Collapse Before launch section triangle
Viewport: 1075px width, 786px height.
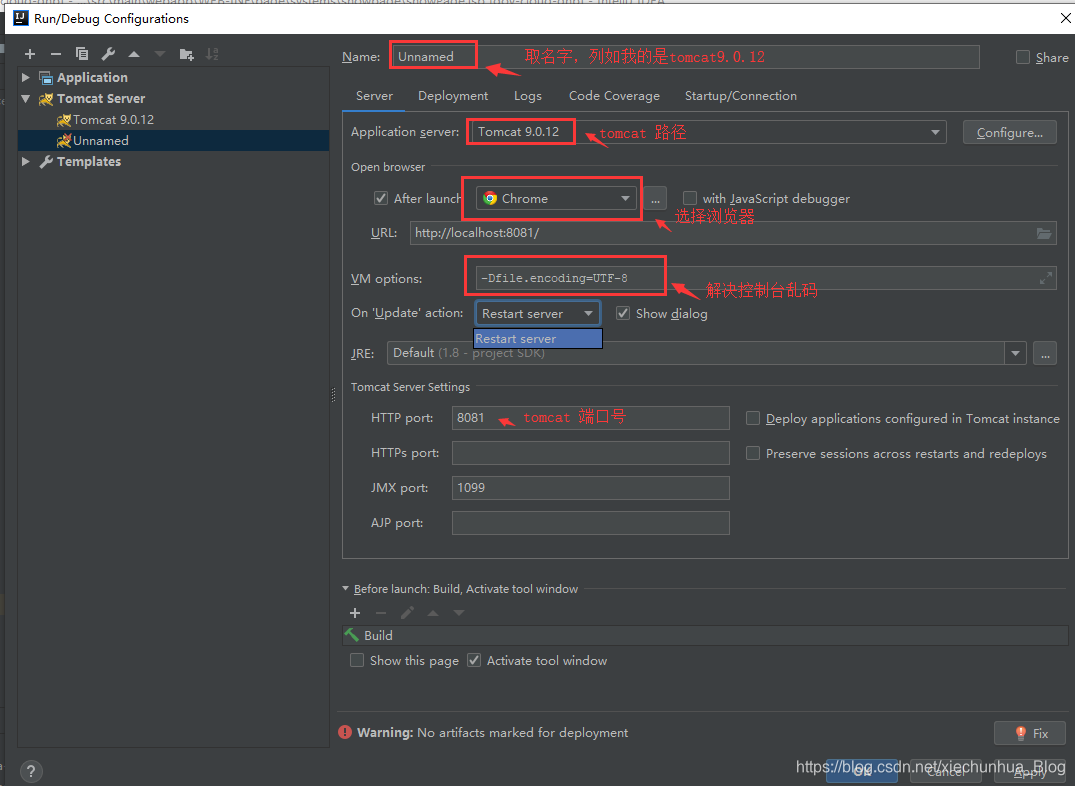(x=346, y=589)
